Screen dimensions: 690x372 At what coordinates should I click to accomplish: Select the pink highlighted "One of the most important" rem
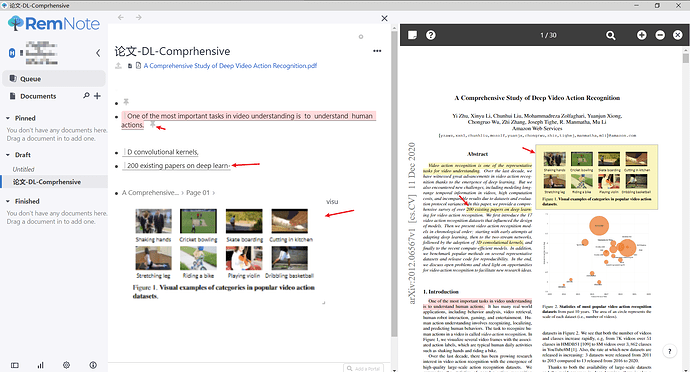(249, 120)
